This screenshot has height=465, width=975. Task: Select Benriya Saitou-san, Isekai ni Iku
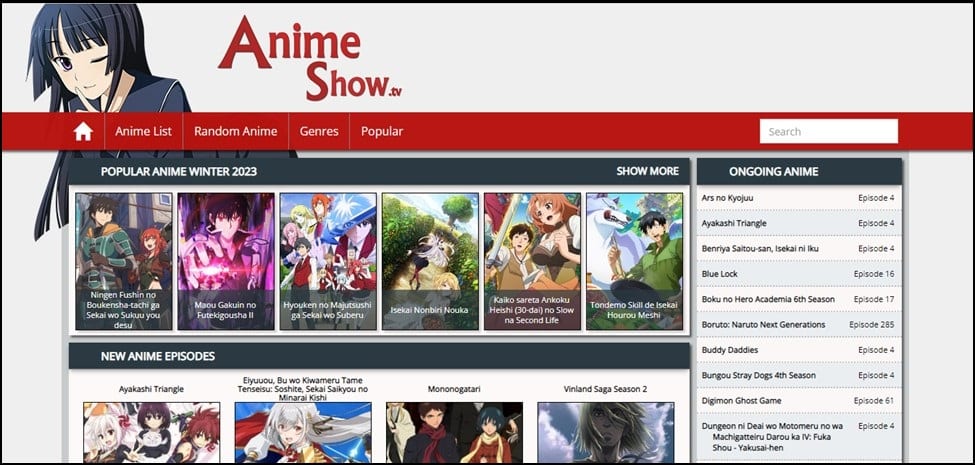760,249
